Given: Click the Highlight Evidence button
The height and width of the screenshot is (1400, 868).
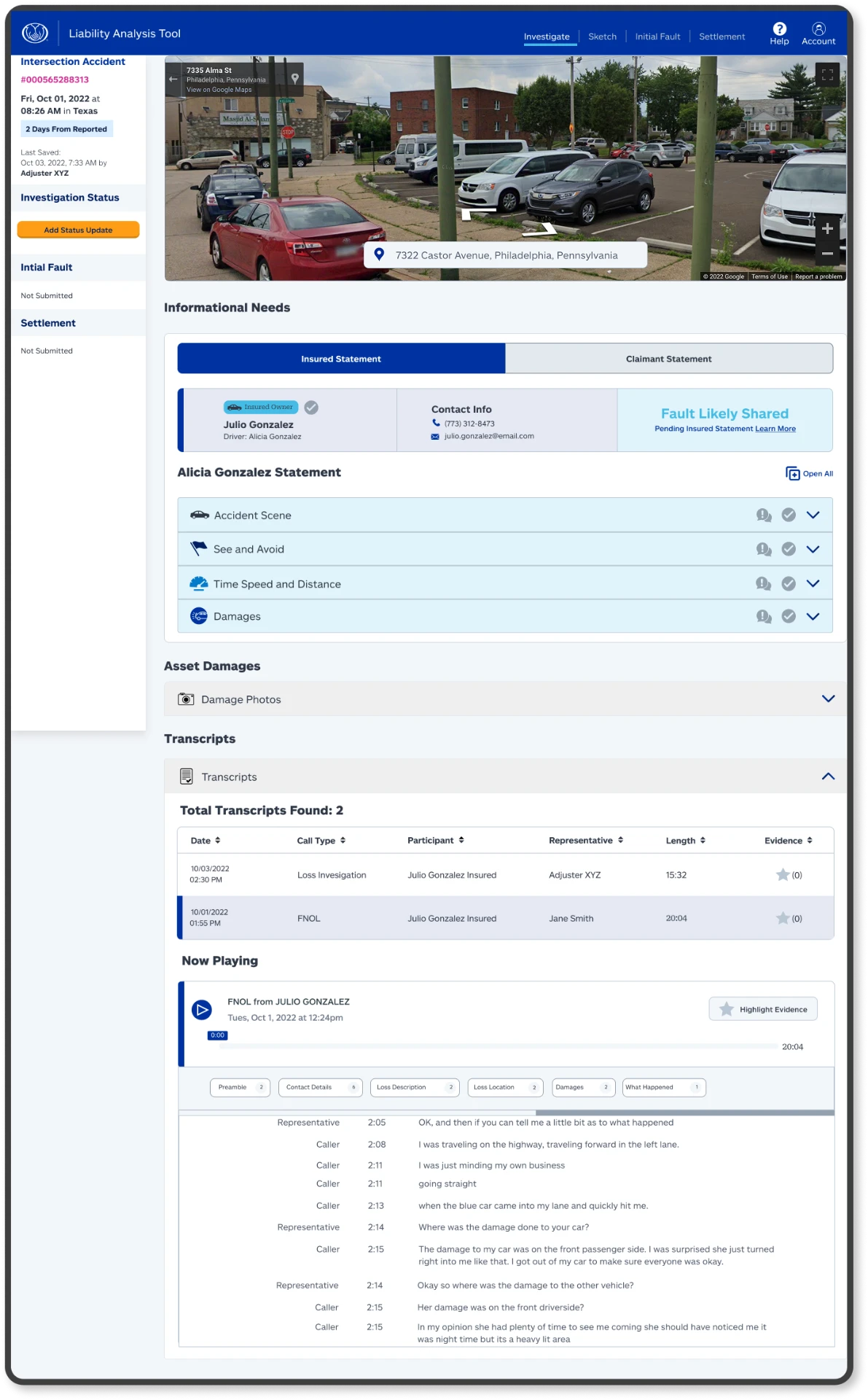Looking at the screenshot, I should 763,1009.
